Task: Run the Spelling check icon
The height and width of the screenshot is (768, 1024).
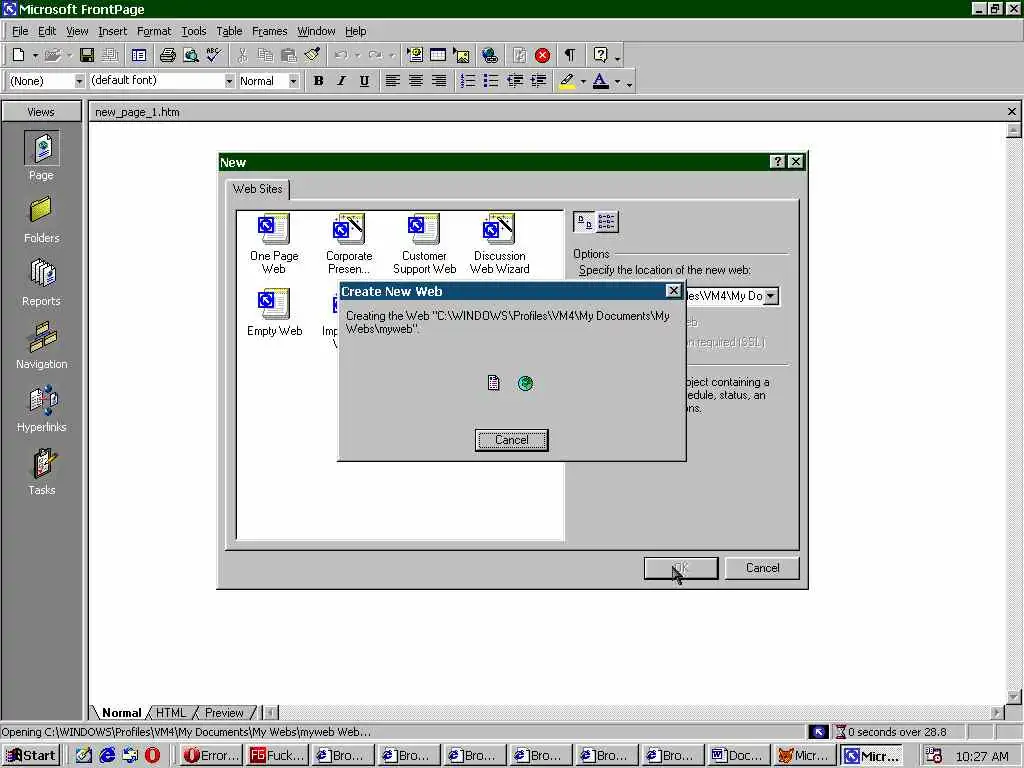Action: point(214,56)
